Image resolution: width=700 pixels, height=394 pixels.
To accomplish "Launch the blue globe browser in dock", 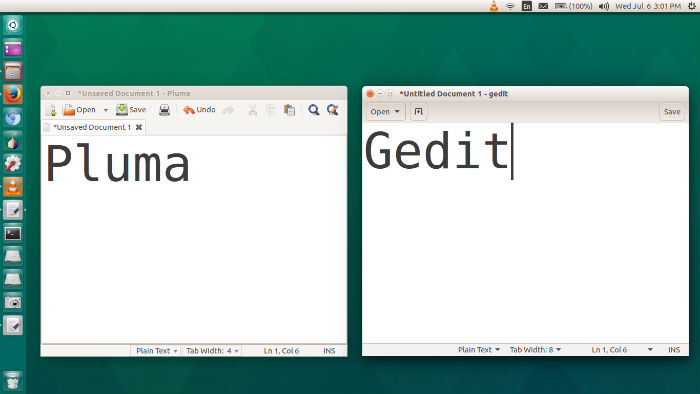I will point(12,118).
